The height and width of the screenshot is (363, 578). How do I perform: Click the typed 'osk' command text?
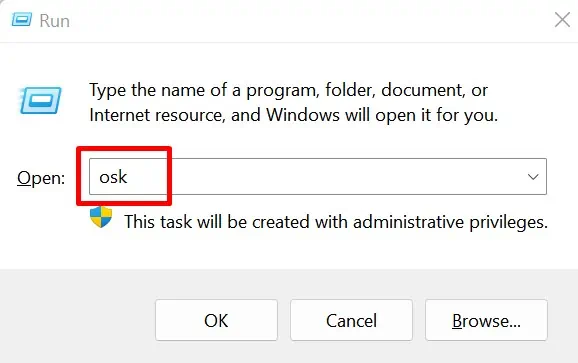point(113,177)
